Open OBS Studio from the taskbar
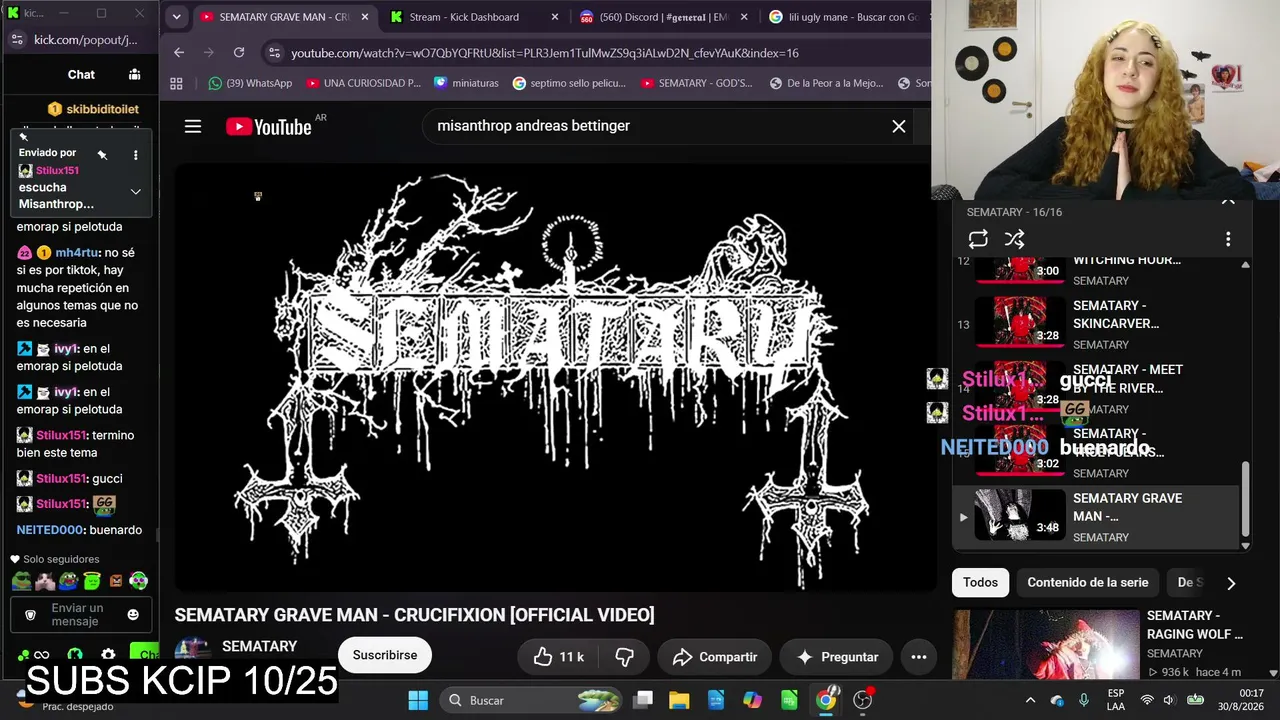The width and height of the screenshot is (1280, 720). click(863, 700)
